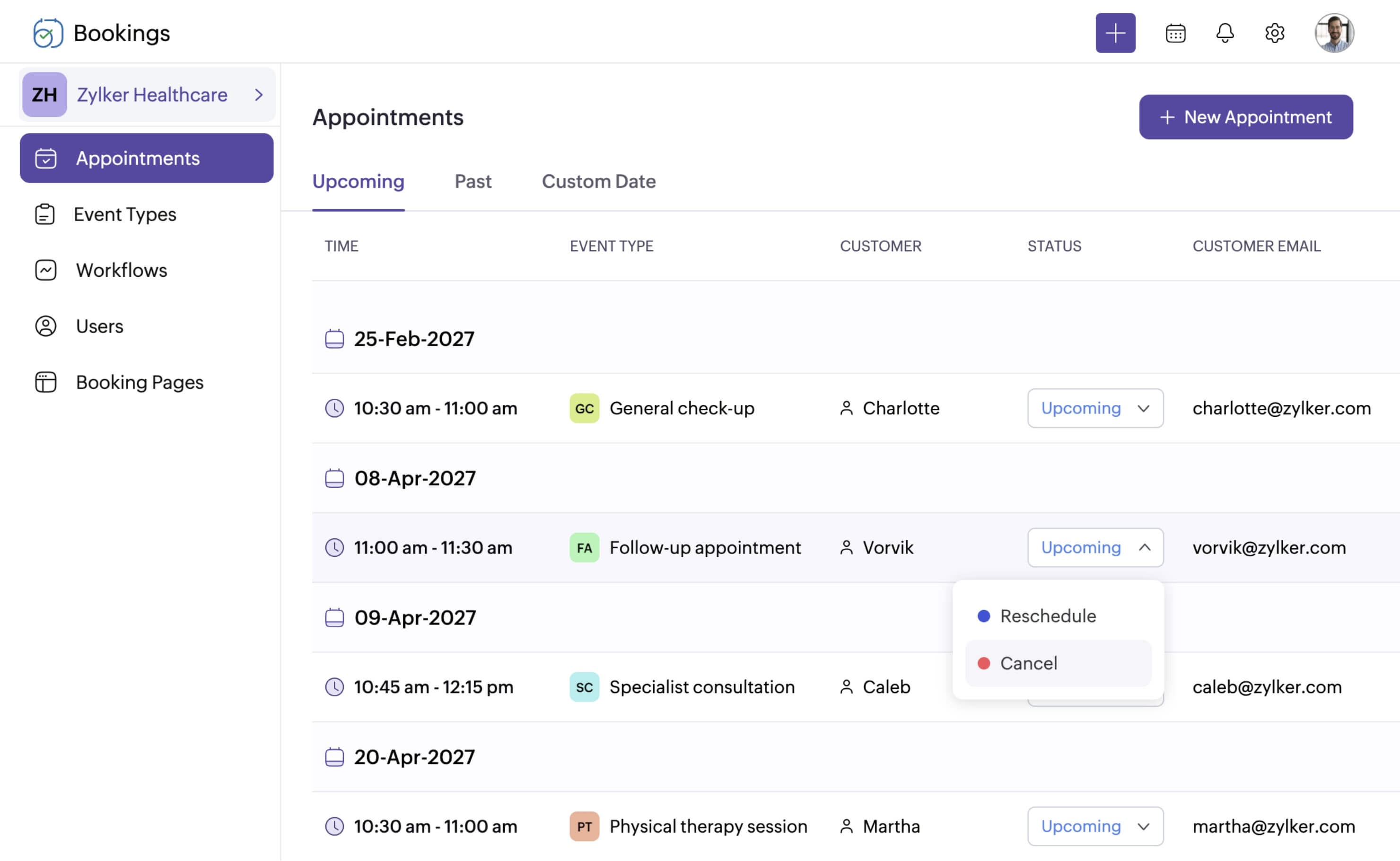
Task: Click the blue dot beside Reschedule
Action: (x=983, y=616)
